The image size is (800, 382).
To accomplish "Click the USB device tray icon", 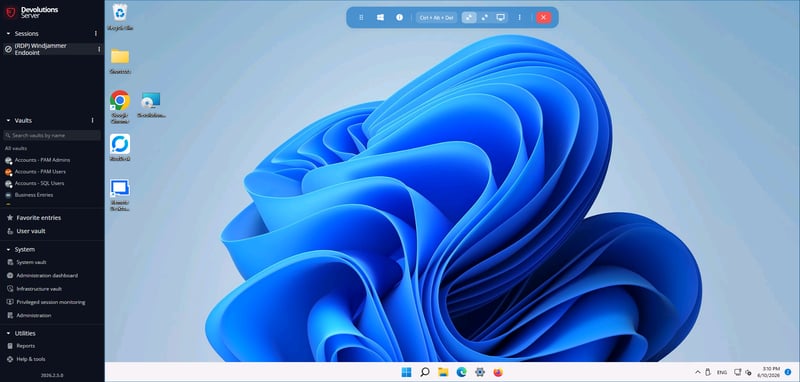I will (x=708, y=372).
